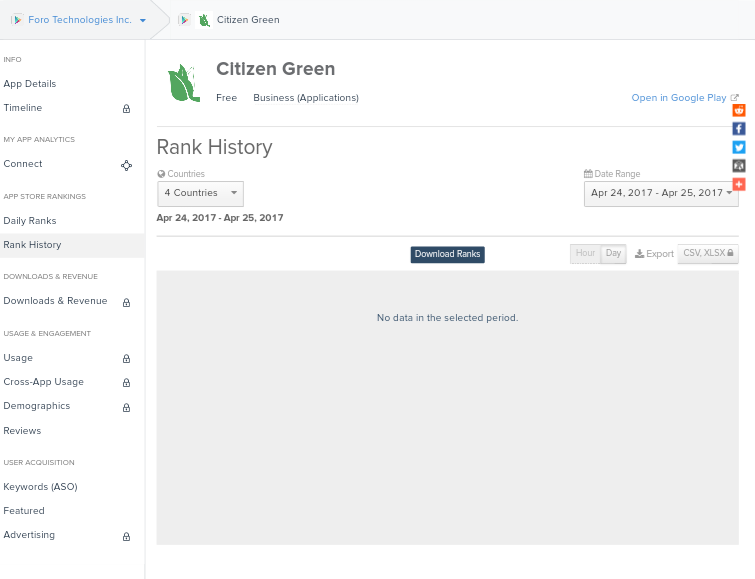Share the page on Reddit

[739, 110]
